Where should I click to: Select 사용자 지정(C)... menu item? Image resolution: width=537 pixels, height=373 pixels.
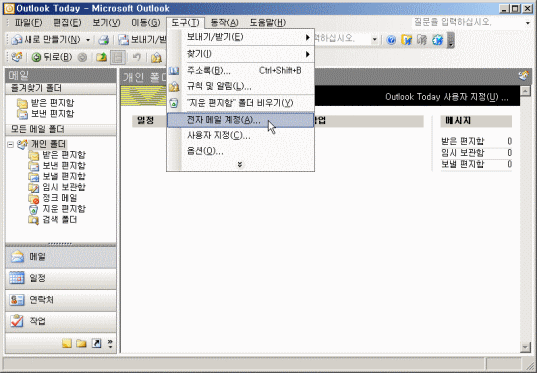tap(240, 136)
